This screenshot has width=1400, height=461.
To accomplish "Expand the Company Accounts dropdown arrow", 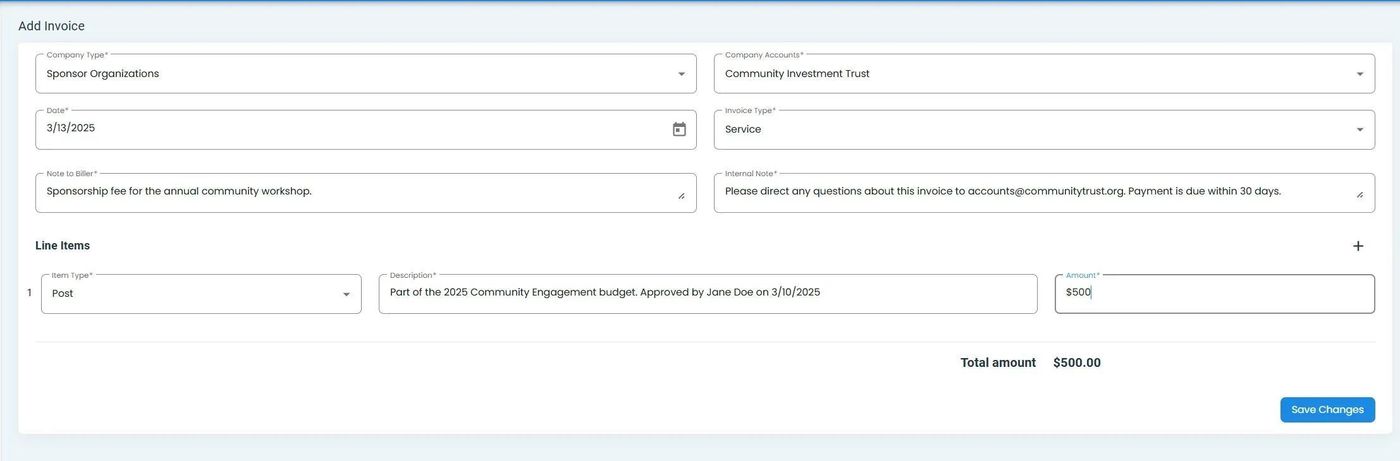I will point(1359,74).
